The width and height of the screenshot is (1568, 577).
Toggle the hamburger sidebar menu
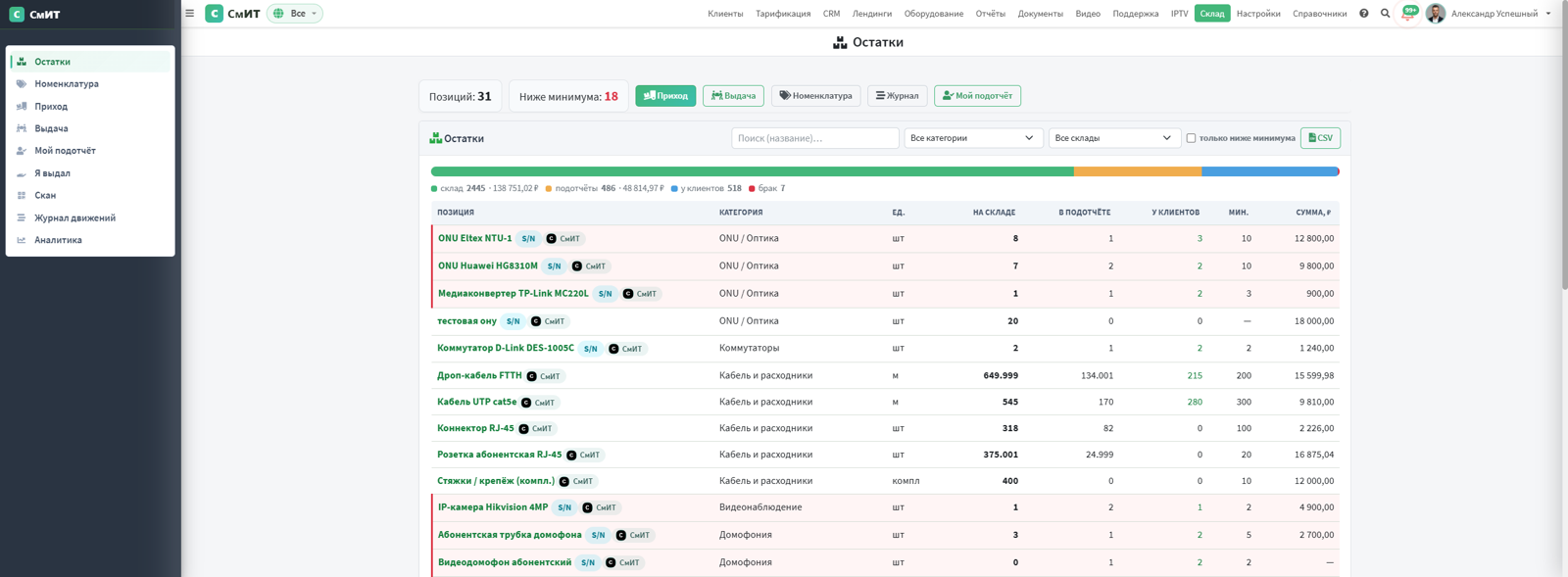(x=189, y=14)
